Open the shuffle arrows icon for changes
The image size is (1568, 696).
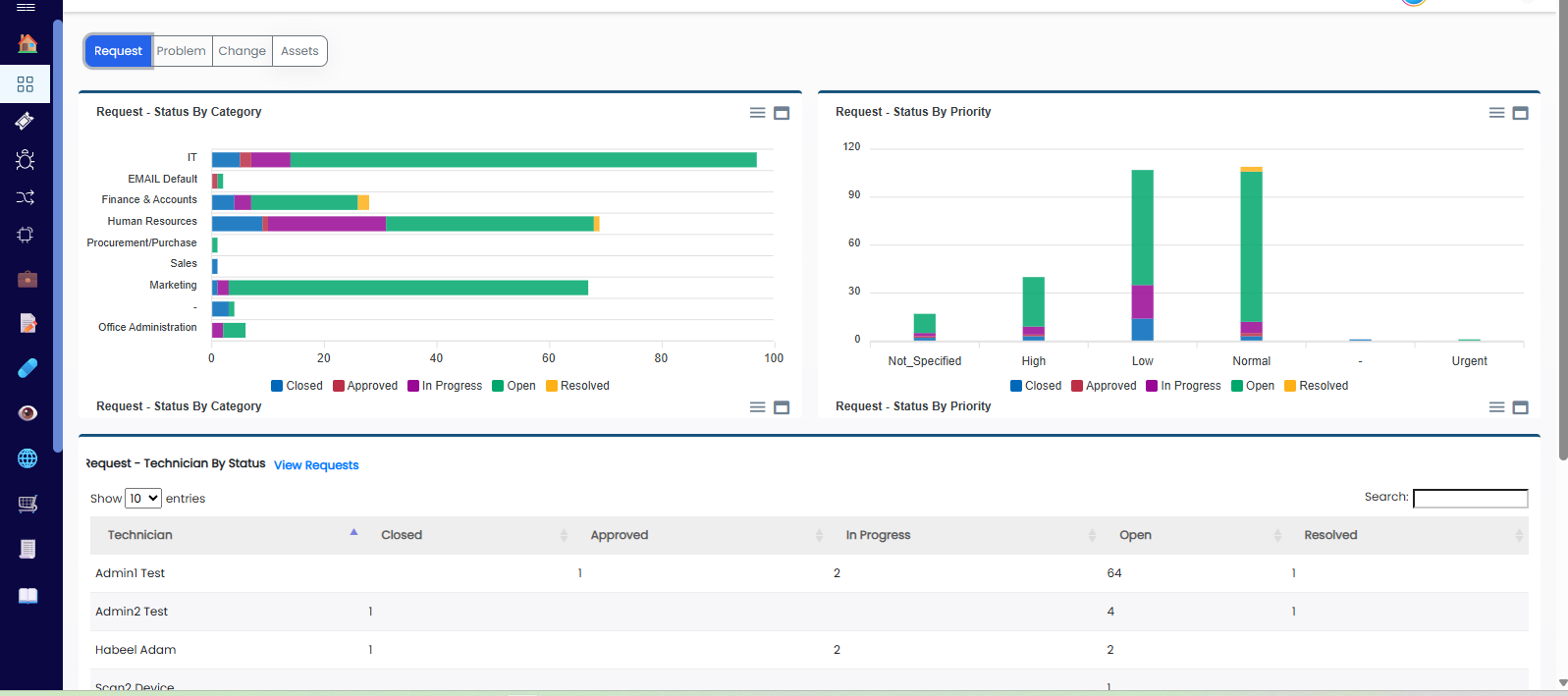pyautogui.click(x=26, y=197)
